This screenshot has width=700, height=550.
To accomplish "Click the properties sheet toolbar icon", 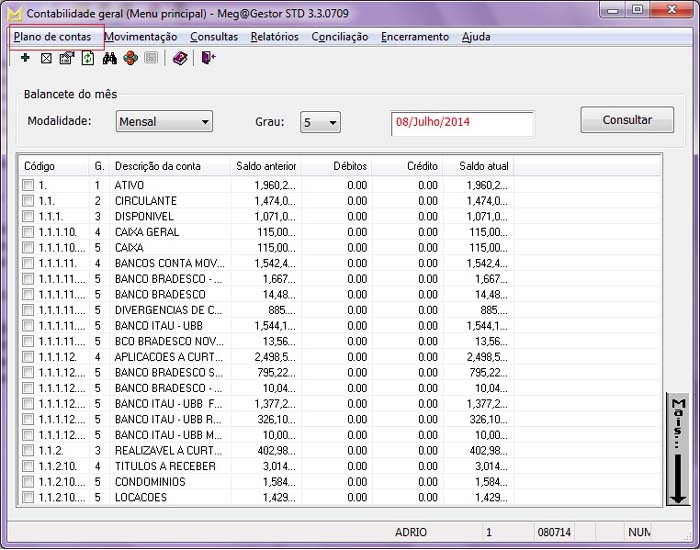I will 67,59.
